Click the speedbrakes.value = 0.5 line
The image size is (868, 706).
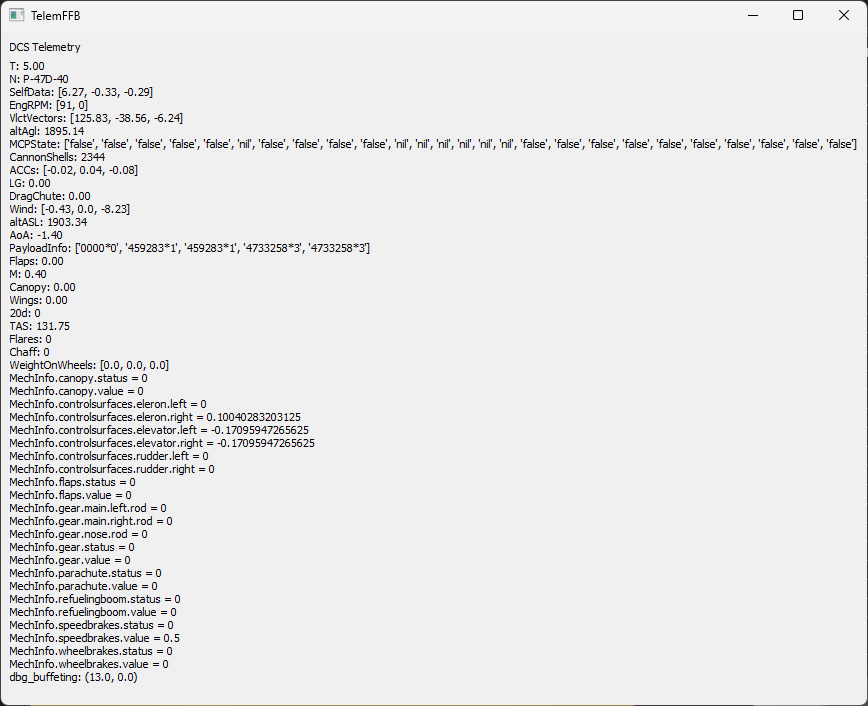tap(94, 638)
